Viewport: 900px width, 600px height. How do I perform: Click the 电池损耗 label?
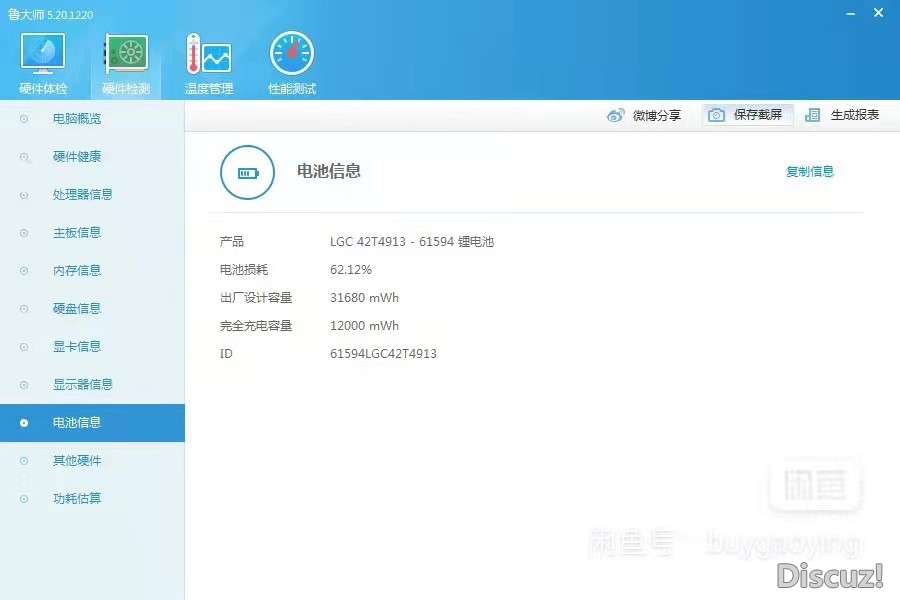(x=243, y=270)
